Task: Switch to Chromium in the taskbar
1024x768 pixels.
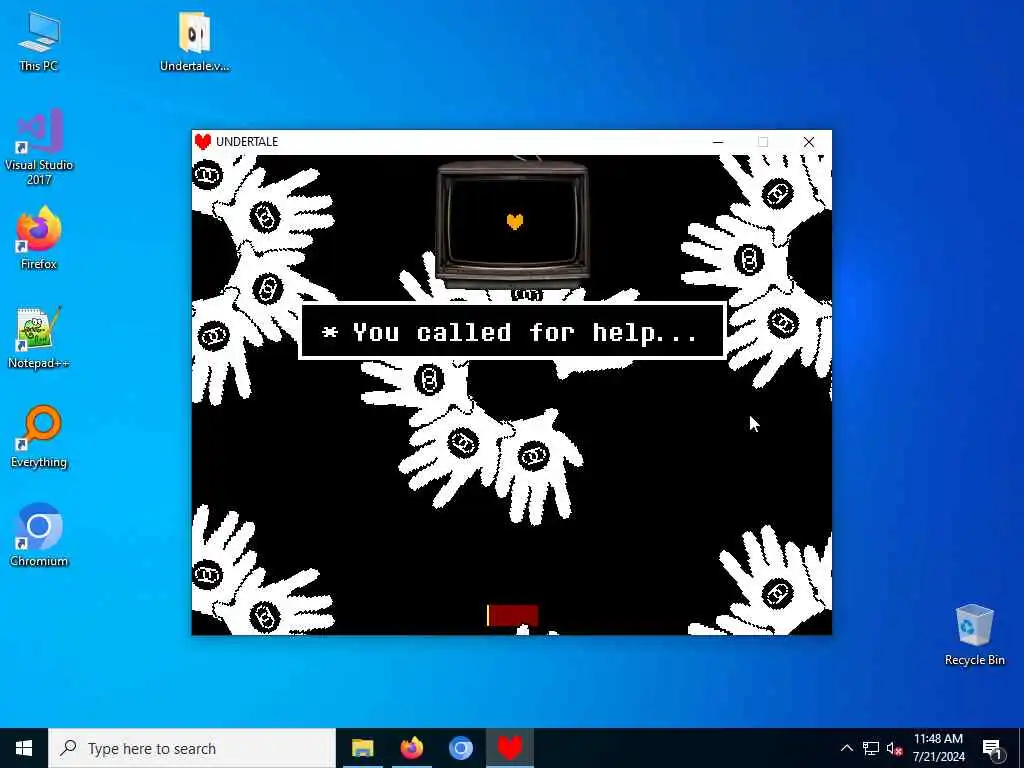Action: 460,748
